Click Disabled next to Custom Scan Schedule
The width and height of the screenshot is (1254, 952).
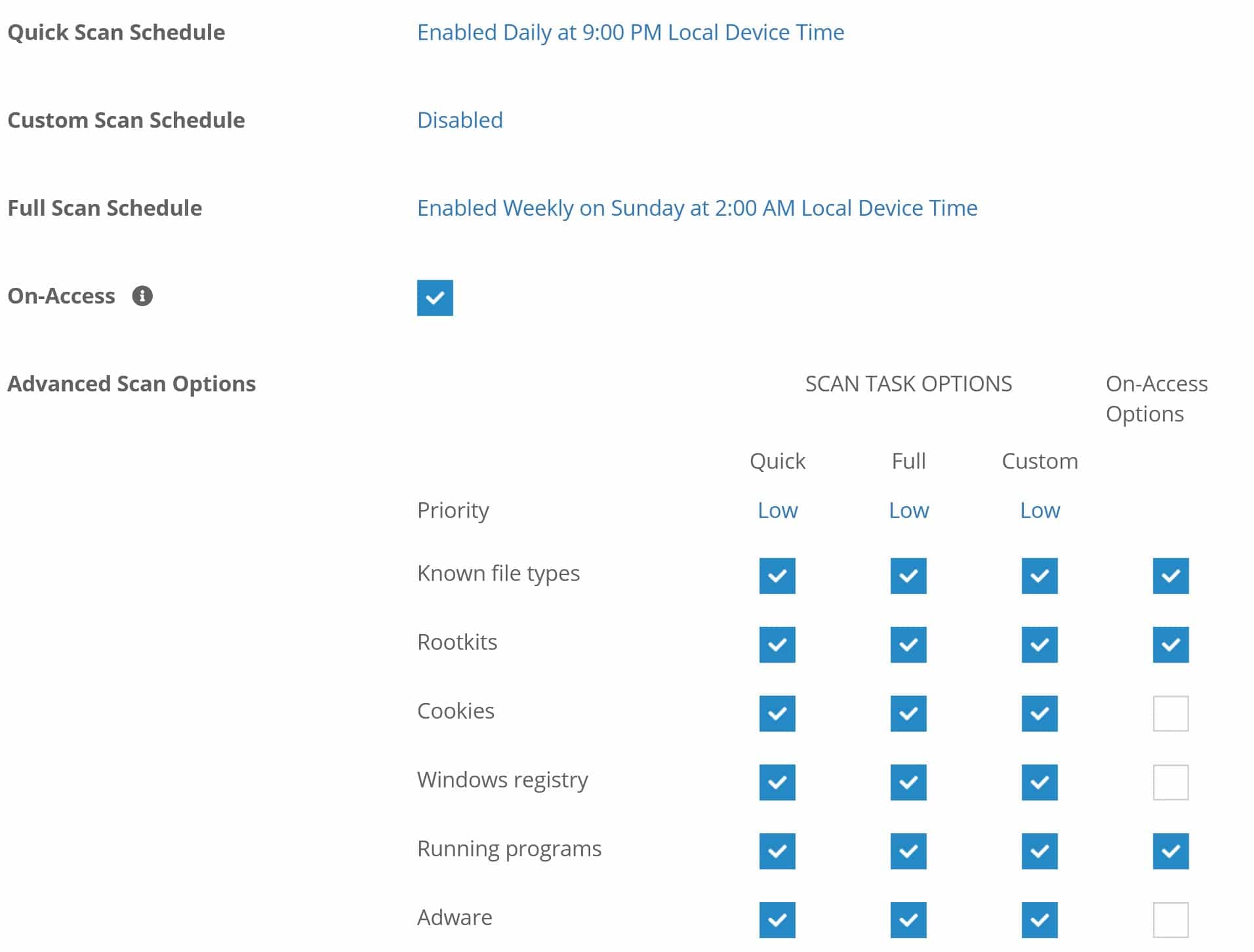coord(460,119)
